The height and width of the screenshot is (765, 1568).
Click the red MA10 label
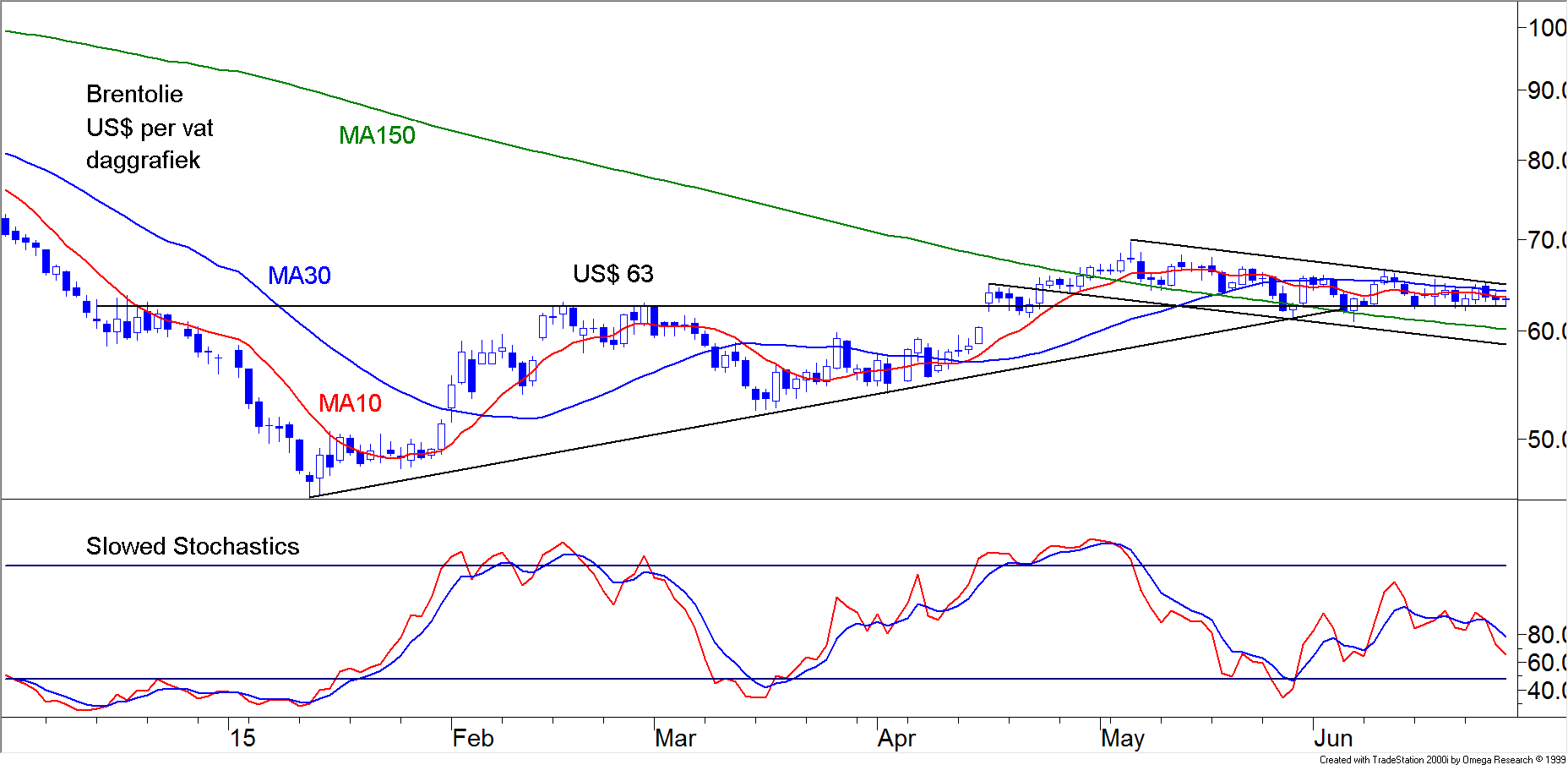(x=350, y=403)
